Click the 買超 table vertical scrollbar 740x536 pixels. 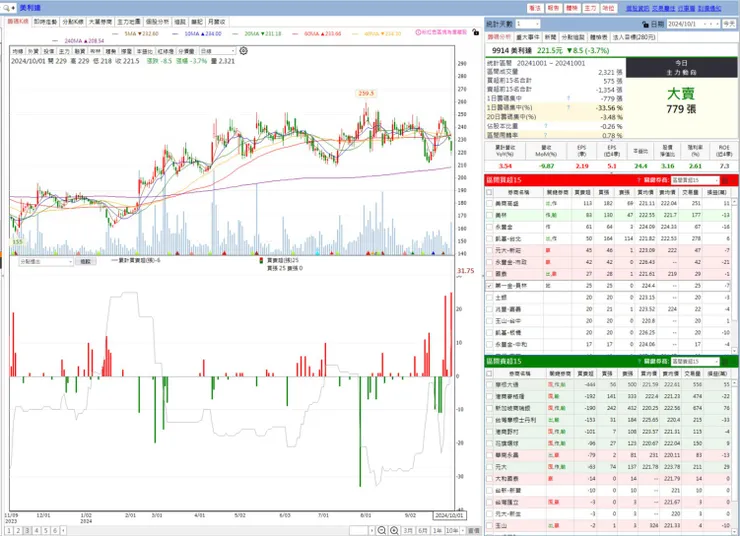point(734,276)
